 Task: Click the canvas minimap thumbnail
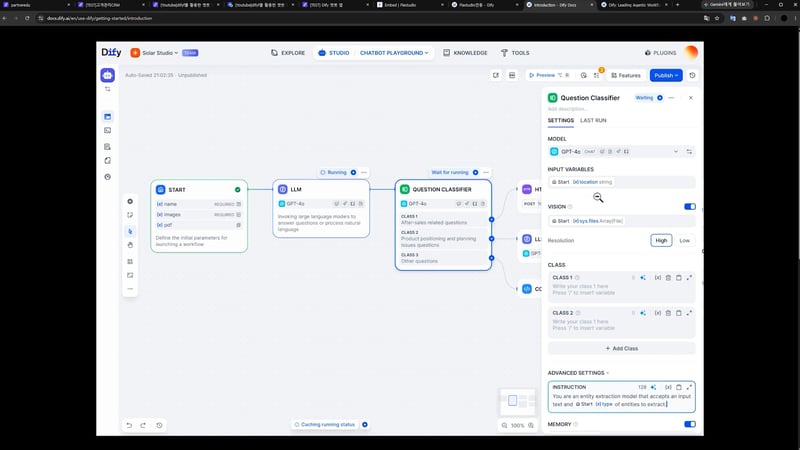pos(517,401)
